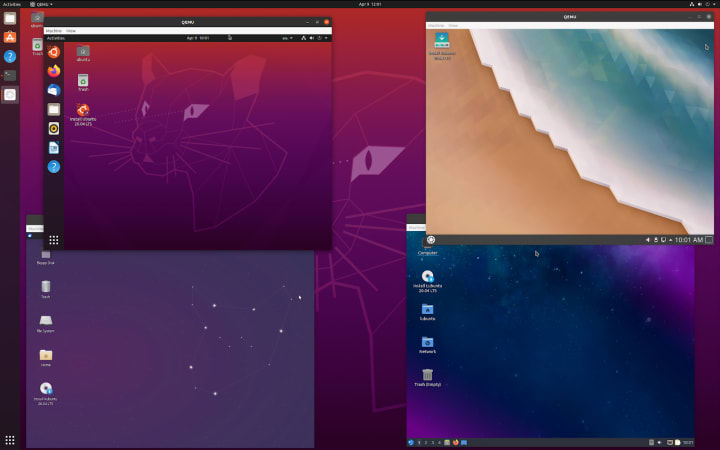The image size is (720, 450).
Task: Open the View menu in Kubuntu QEMU window
Action: (453, 26)
